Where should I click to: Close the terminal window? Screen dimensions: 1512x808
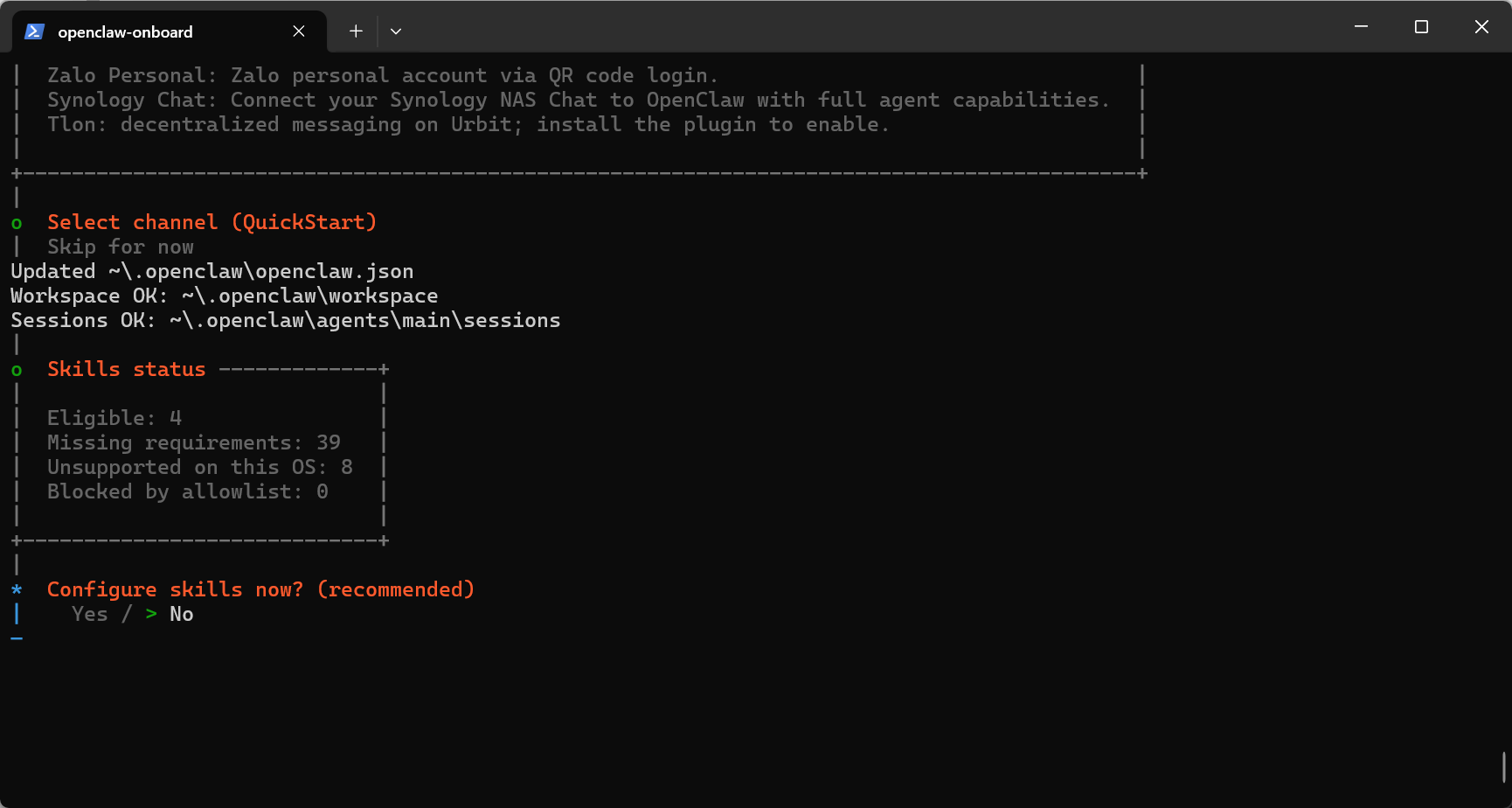tap(1481, 27)
